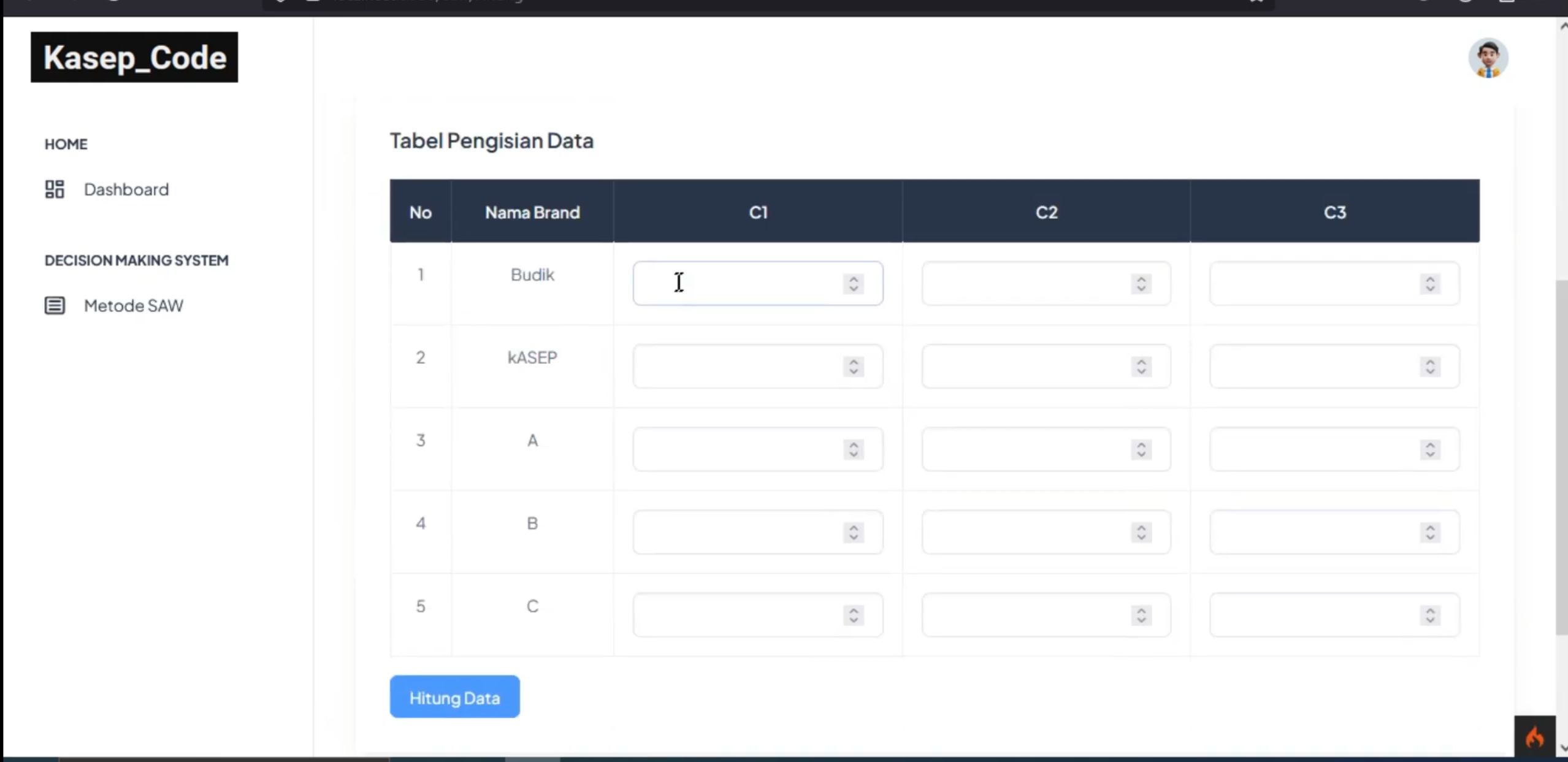Focus the C2 input for brand B
Image resolution: width=1568 pixels, height=762 pixels.
pyautogui.click(x=1046, y=531)
